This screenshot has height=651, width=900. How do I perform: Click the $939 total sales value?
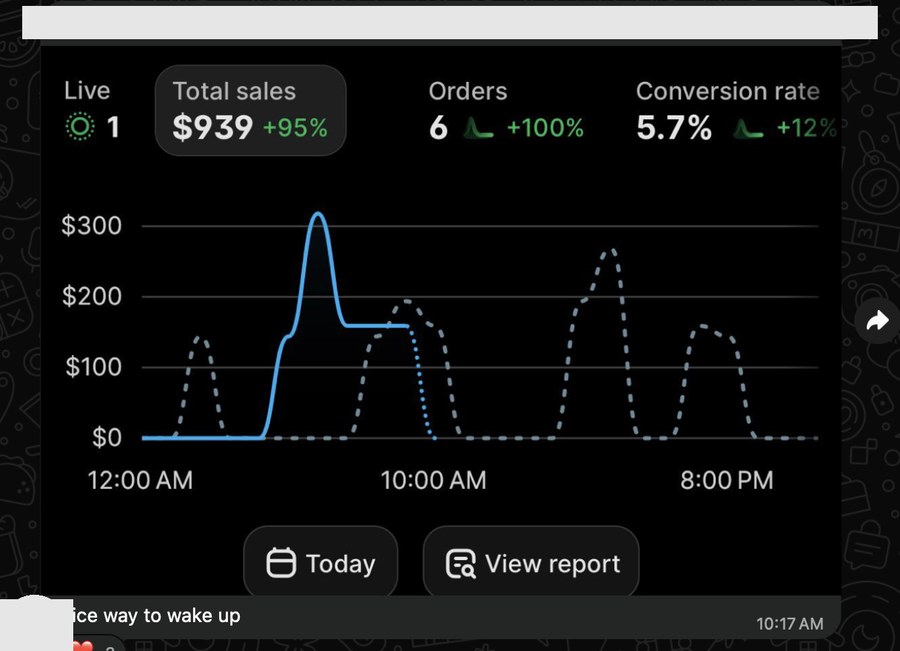[x=212, y=127]
